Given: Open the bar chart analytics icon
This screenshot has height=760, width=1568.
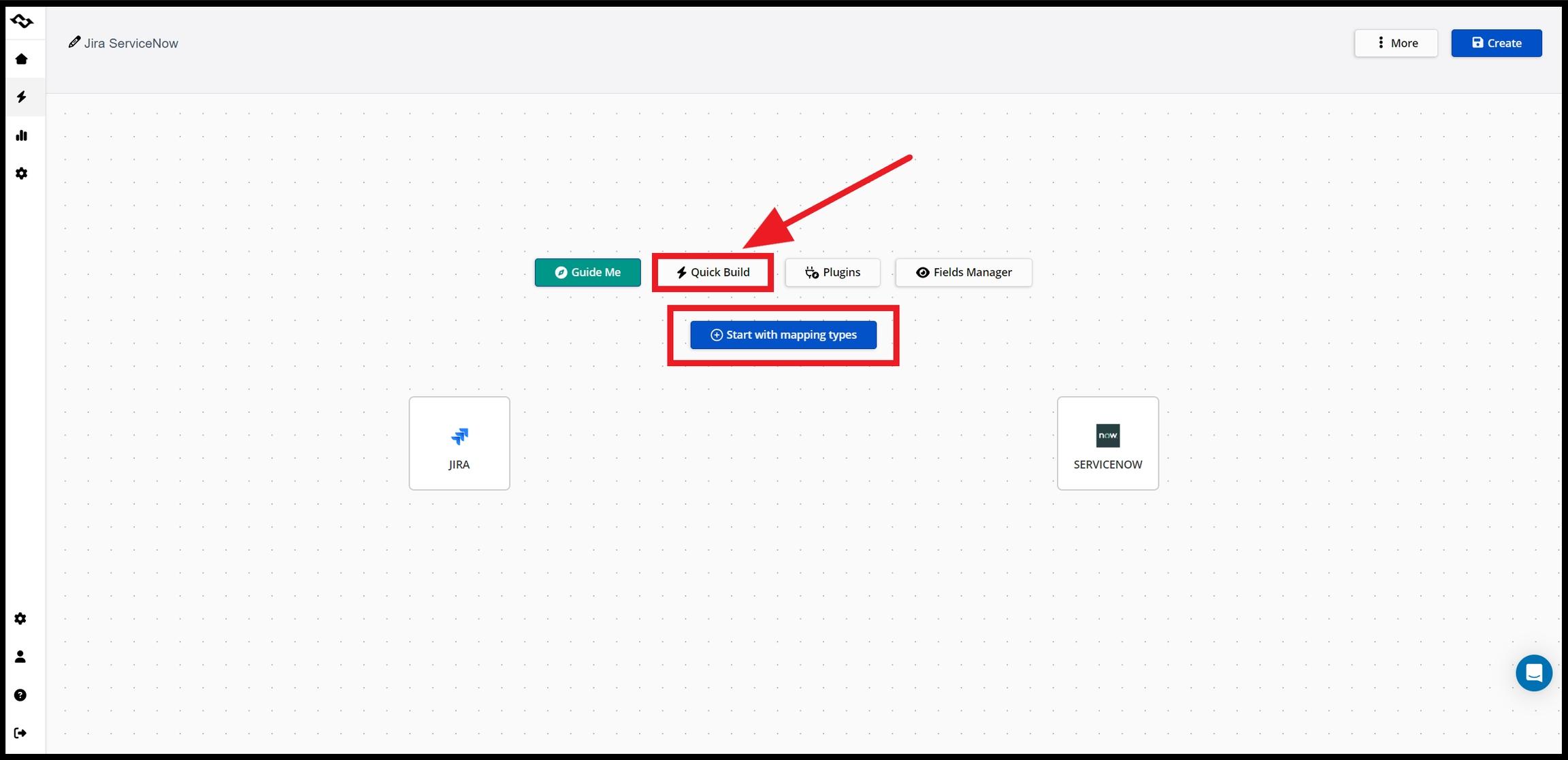Looking at the screenshot, I should click(x=22, y=135).
